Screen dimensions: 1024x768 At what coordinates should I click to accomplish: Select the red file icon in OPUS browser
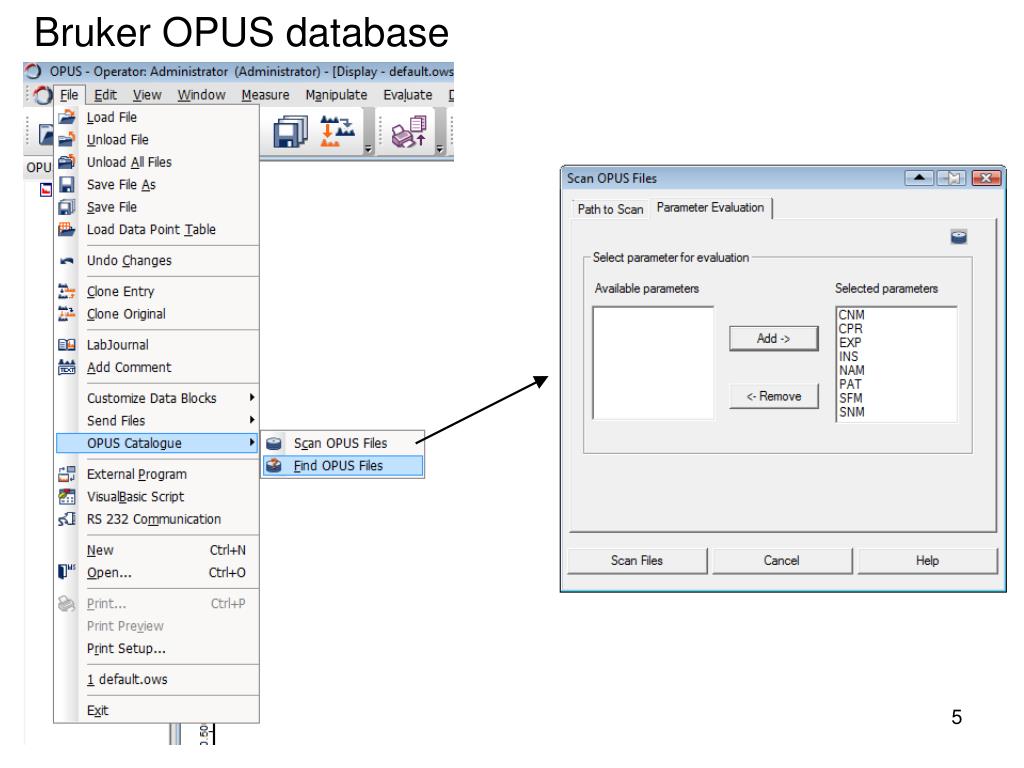[x=46, y=190]
